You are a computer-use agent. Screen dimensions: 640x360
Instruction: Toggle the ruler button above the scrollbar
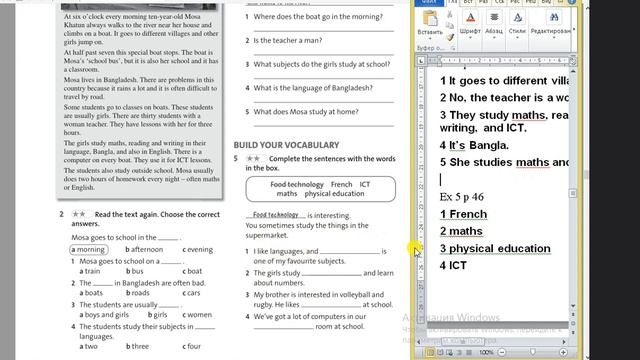pos(573,61)
